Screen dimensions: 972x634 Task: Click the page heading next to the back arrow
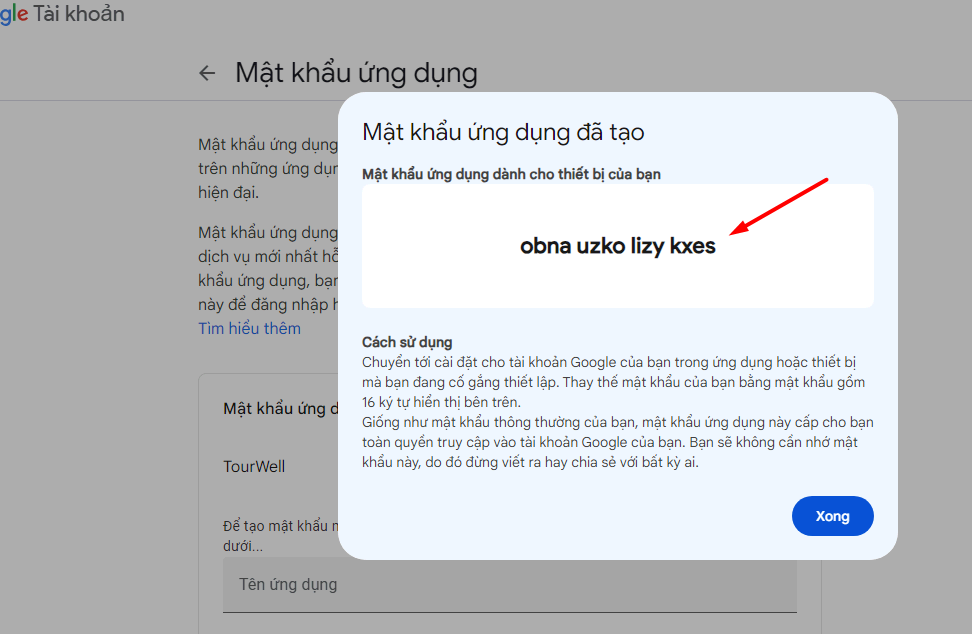(356, 73)
